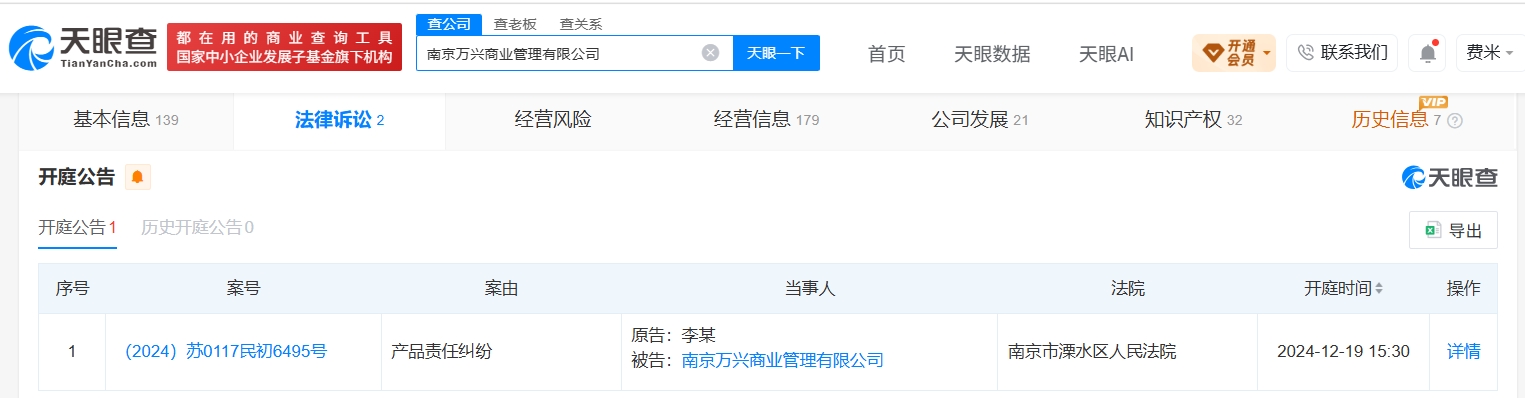Switch to the 知识产权 tab
1525x398 pixels.
click(1193, 120)
